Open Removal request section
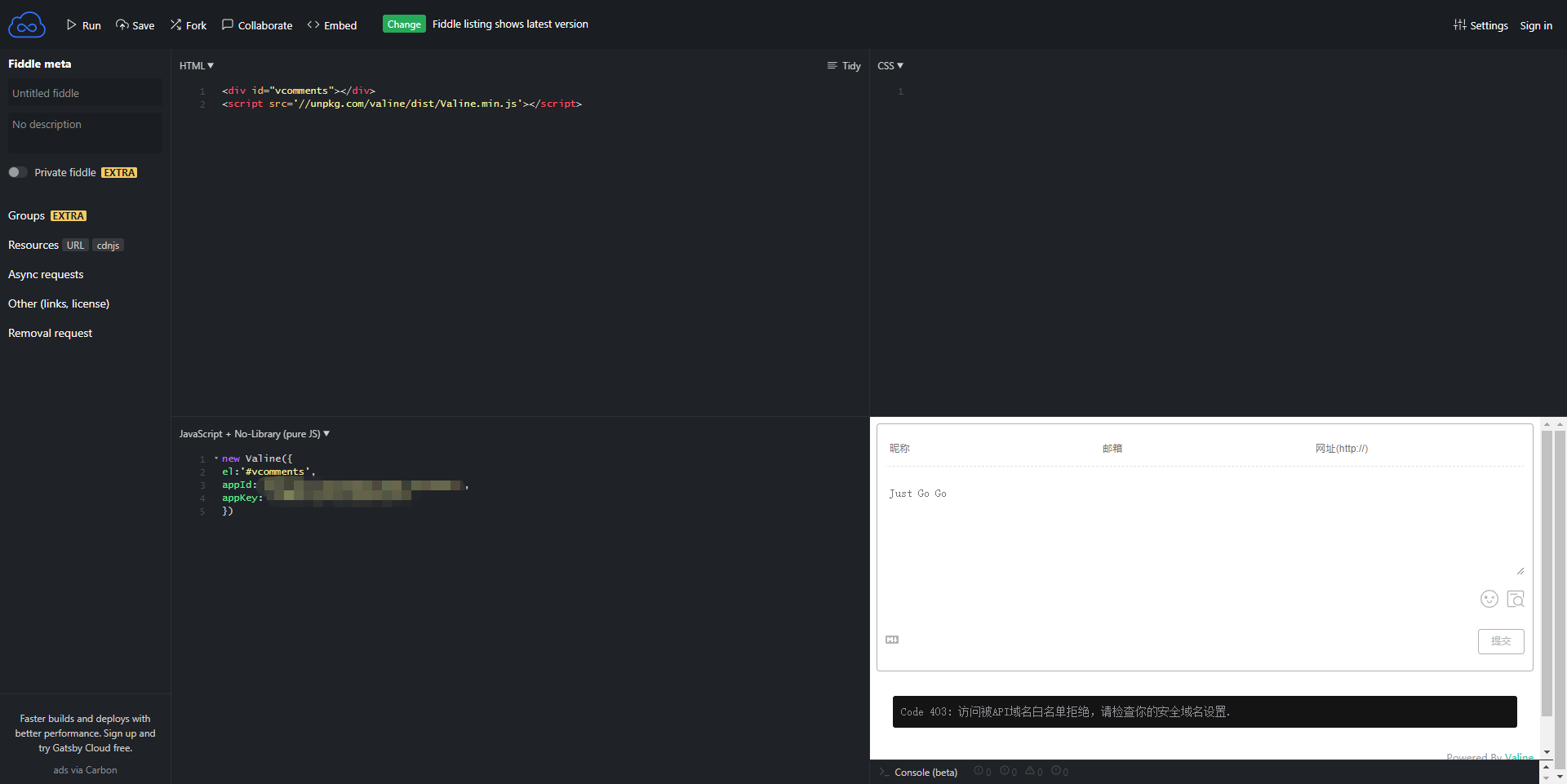The image size is (1567, 784). click(50, 333)
